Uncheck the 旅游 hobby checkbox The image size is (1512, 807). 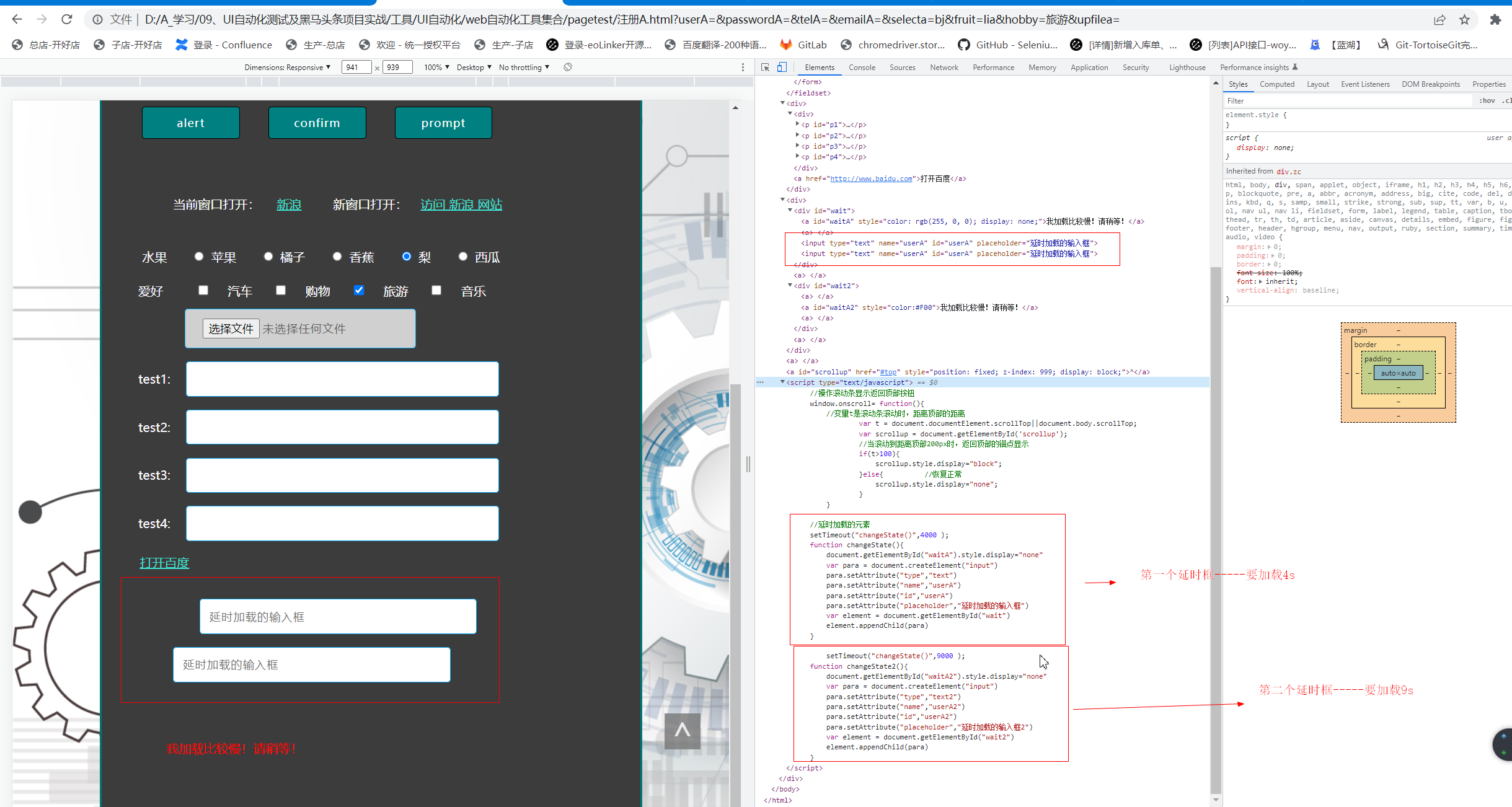point(359,290)
